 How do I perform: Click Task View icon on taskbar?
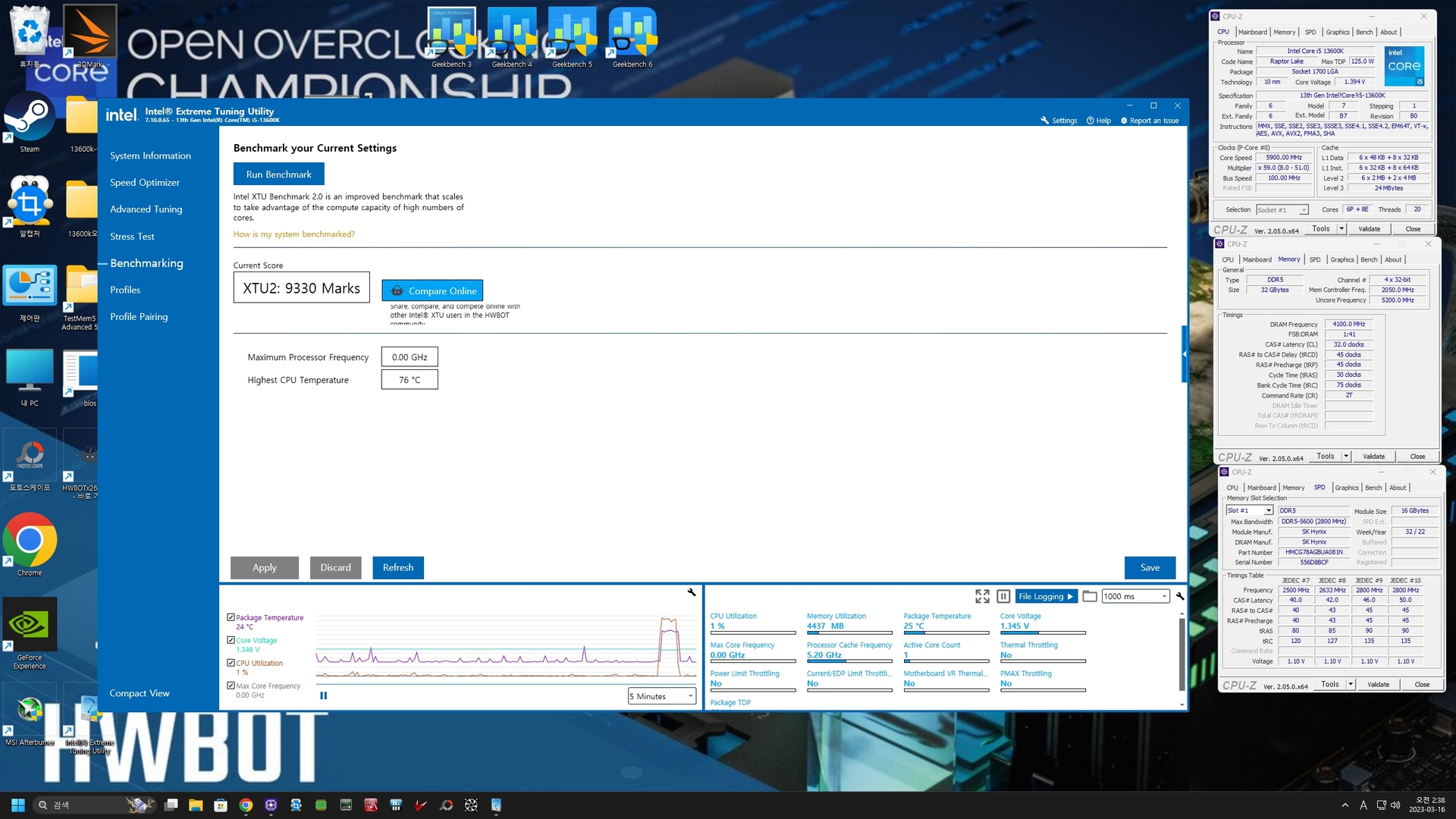tap(171, 805)
